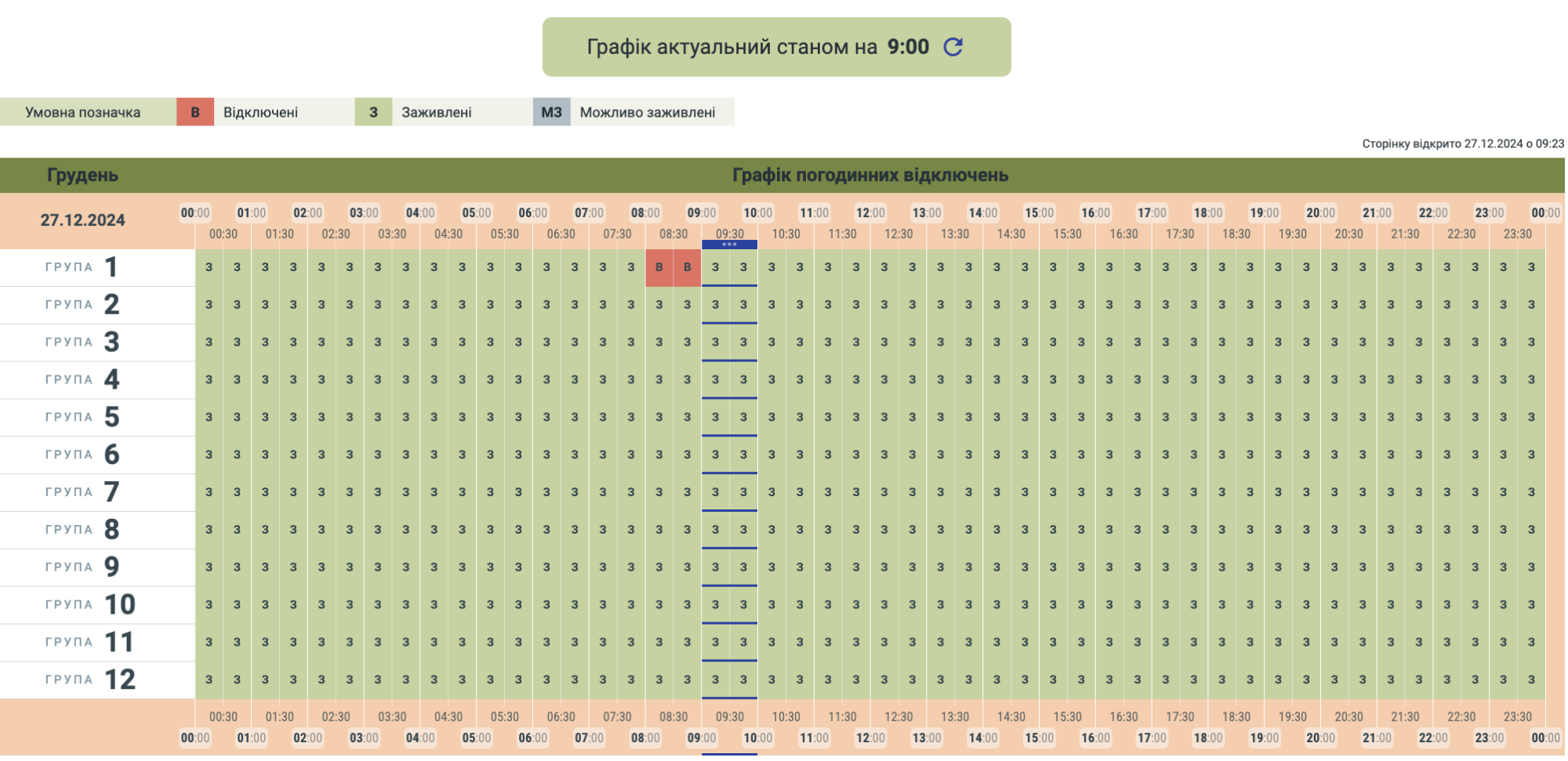
Task: Click the bottom 18:00 hour label
Action: click(1208, 737)
